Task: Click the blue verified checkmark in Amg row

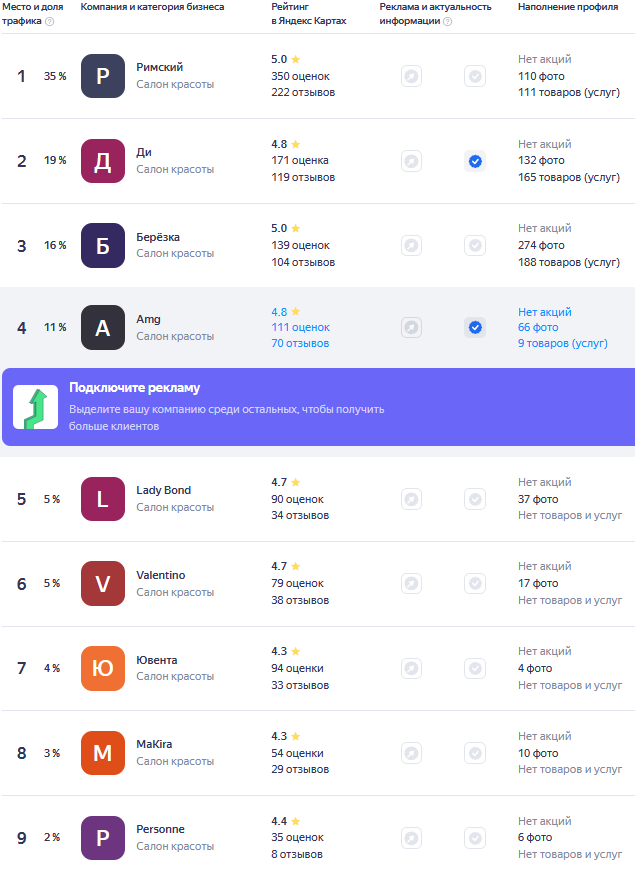Action: [x=475, y=327]
